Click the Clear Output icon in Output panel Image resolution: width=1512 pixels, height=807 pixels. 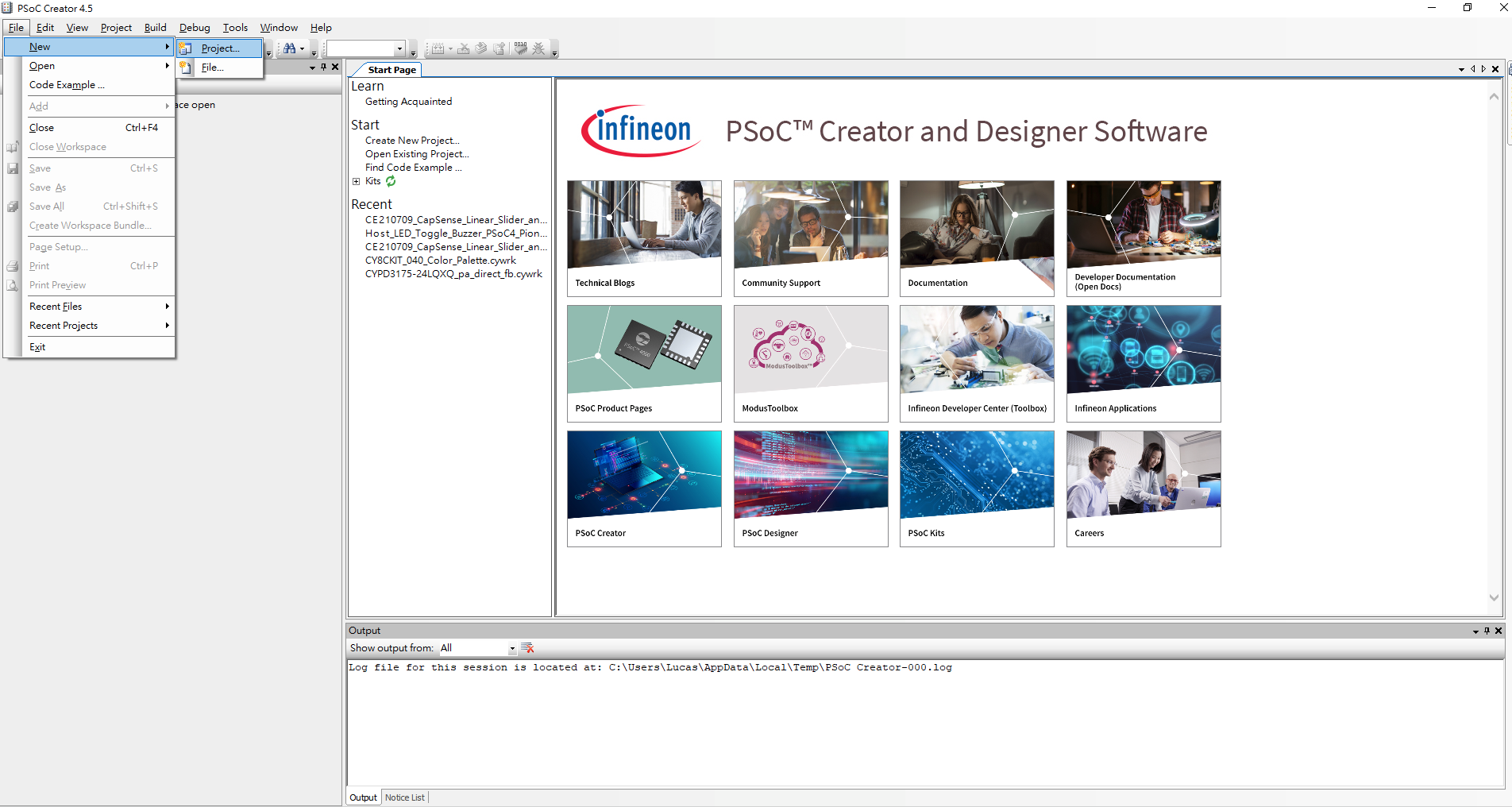coord(527,648)
